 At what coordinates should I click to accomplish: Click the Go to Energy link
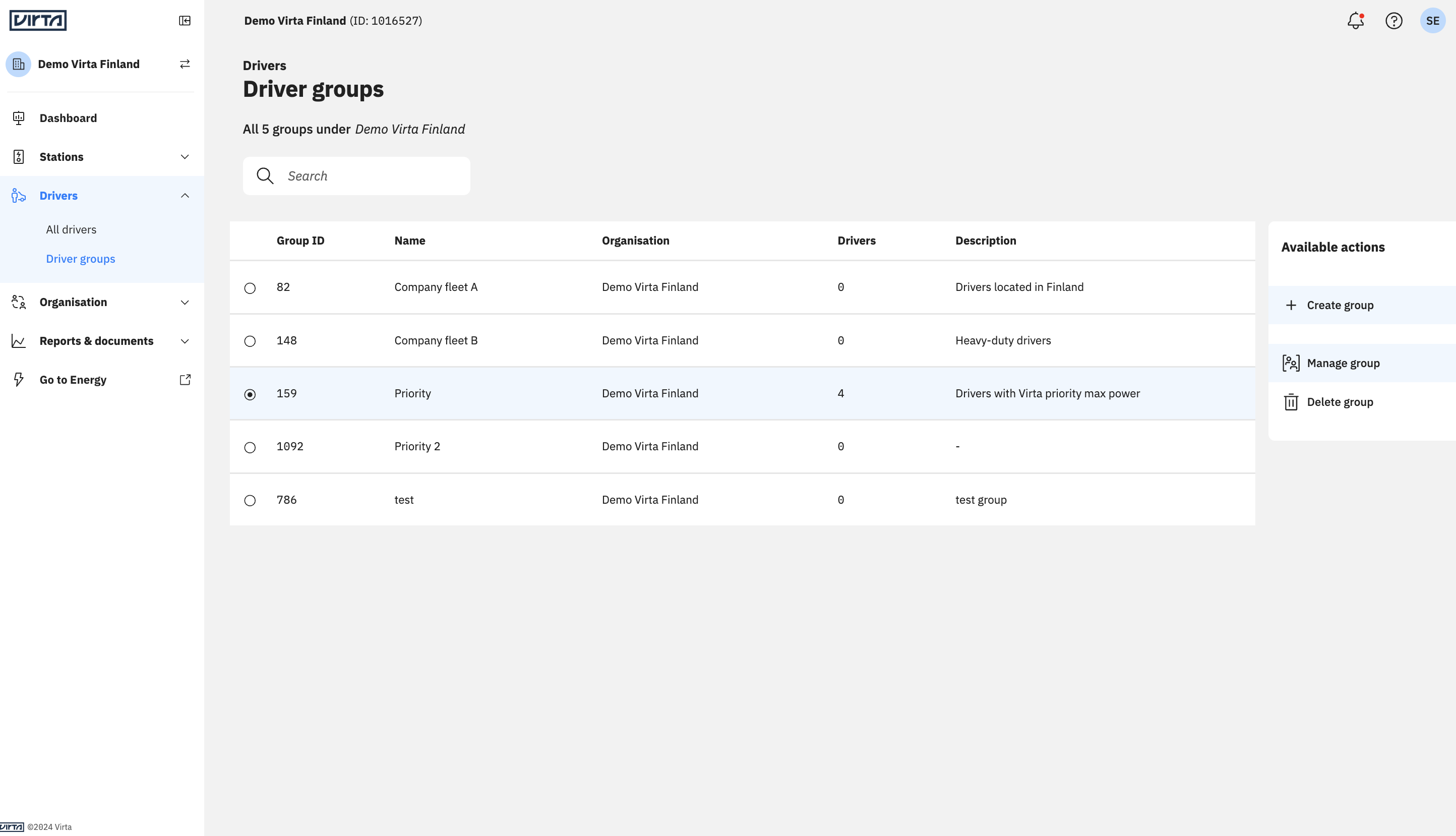pos(101,380)
